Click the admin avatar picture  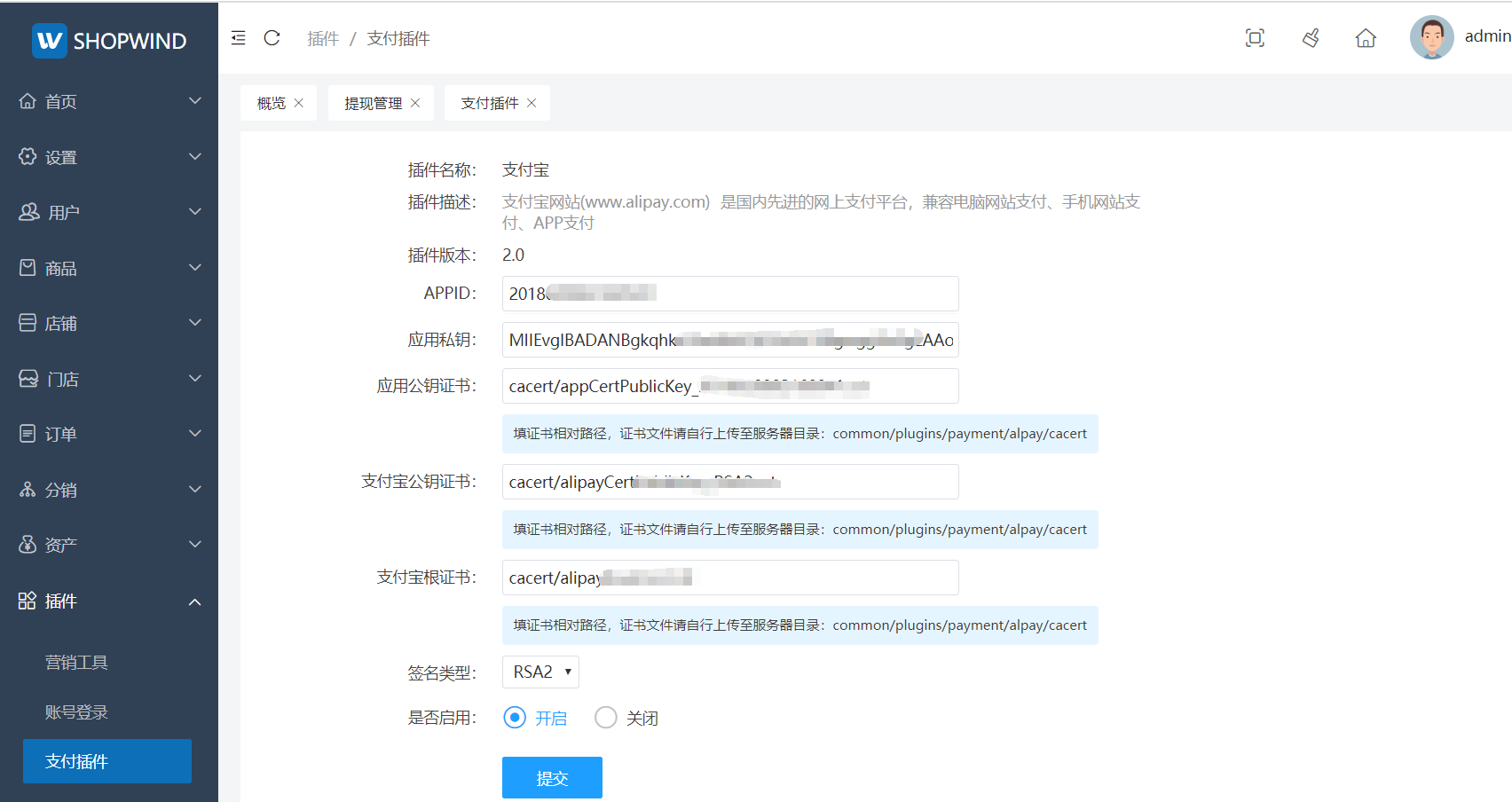pyautogui.click(x=1431, y=37)
